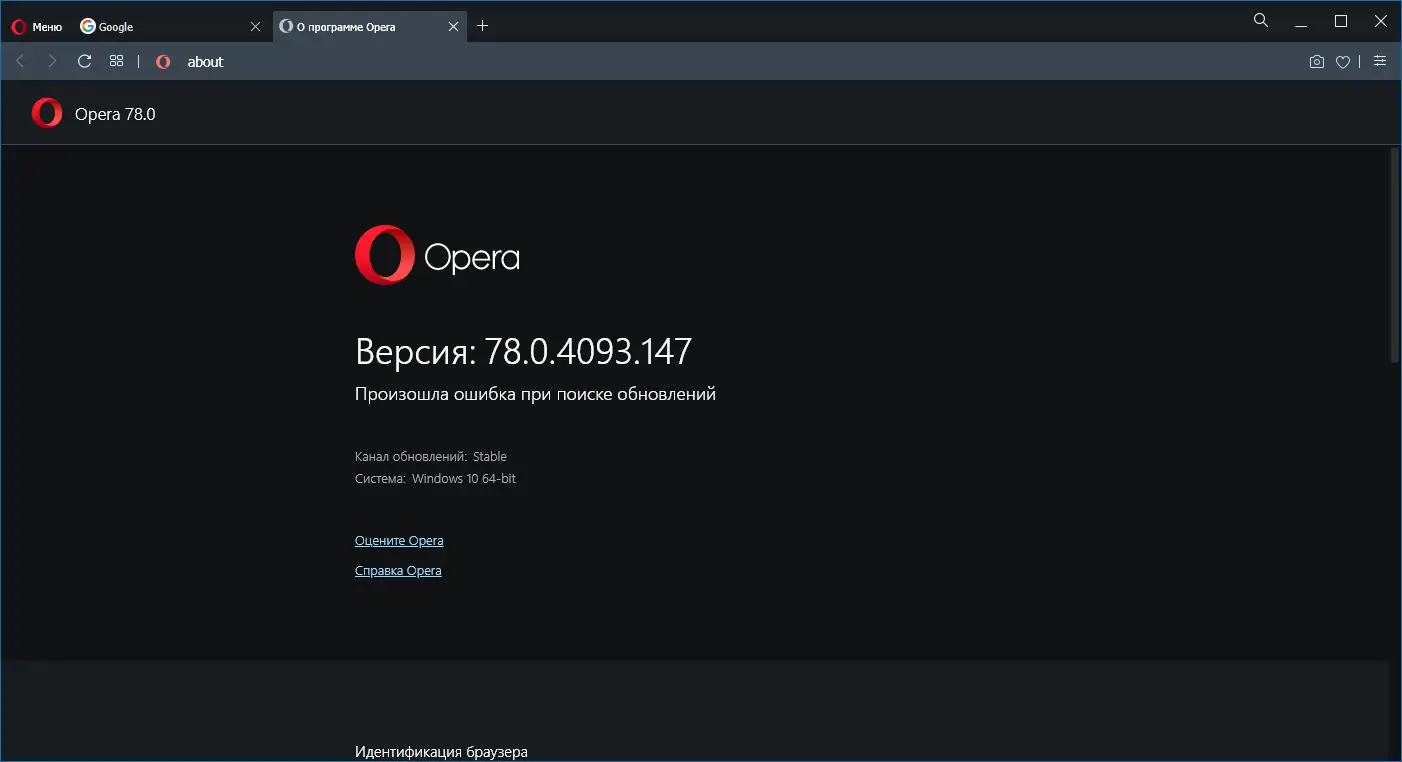Open the Меню menu
This screenshot has width=1402, height=762.
36,26
